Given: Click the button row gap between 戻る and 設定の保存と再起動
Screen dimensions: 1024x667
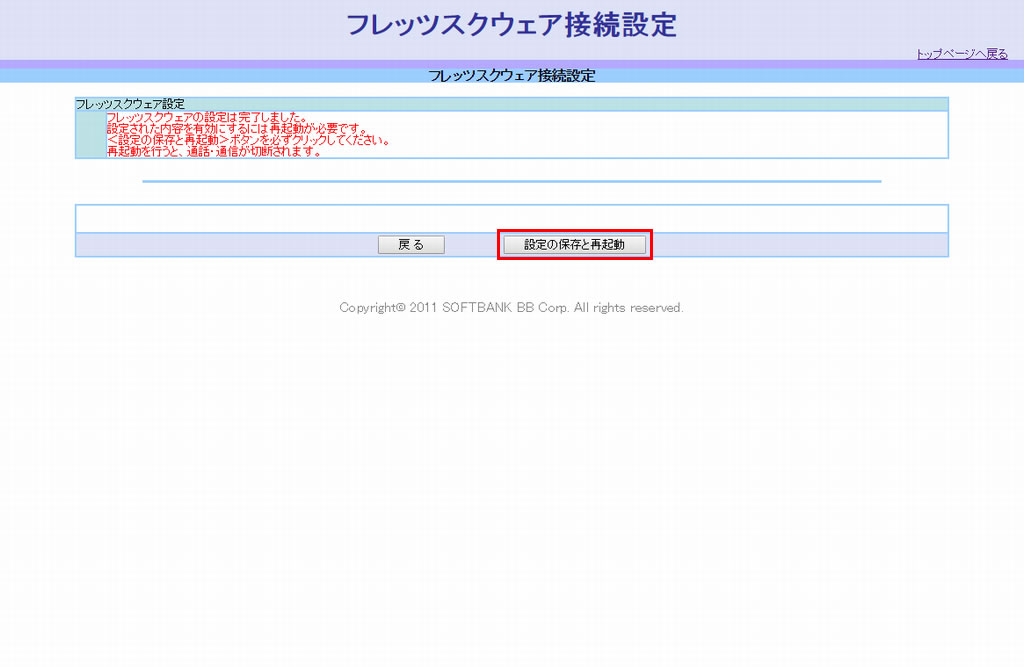Looking at the screenshot, I should [472, 245].
